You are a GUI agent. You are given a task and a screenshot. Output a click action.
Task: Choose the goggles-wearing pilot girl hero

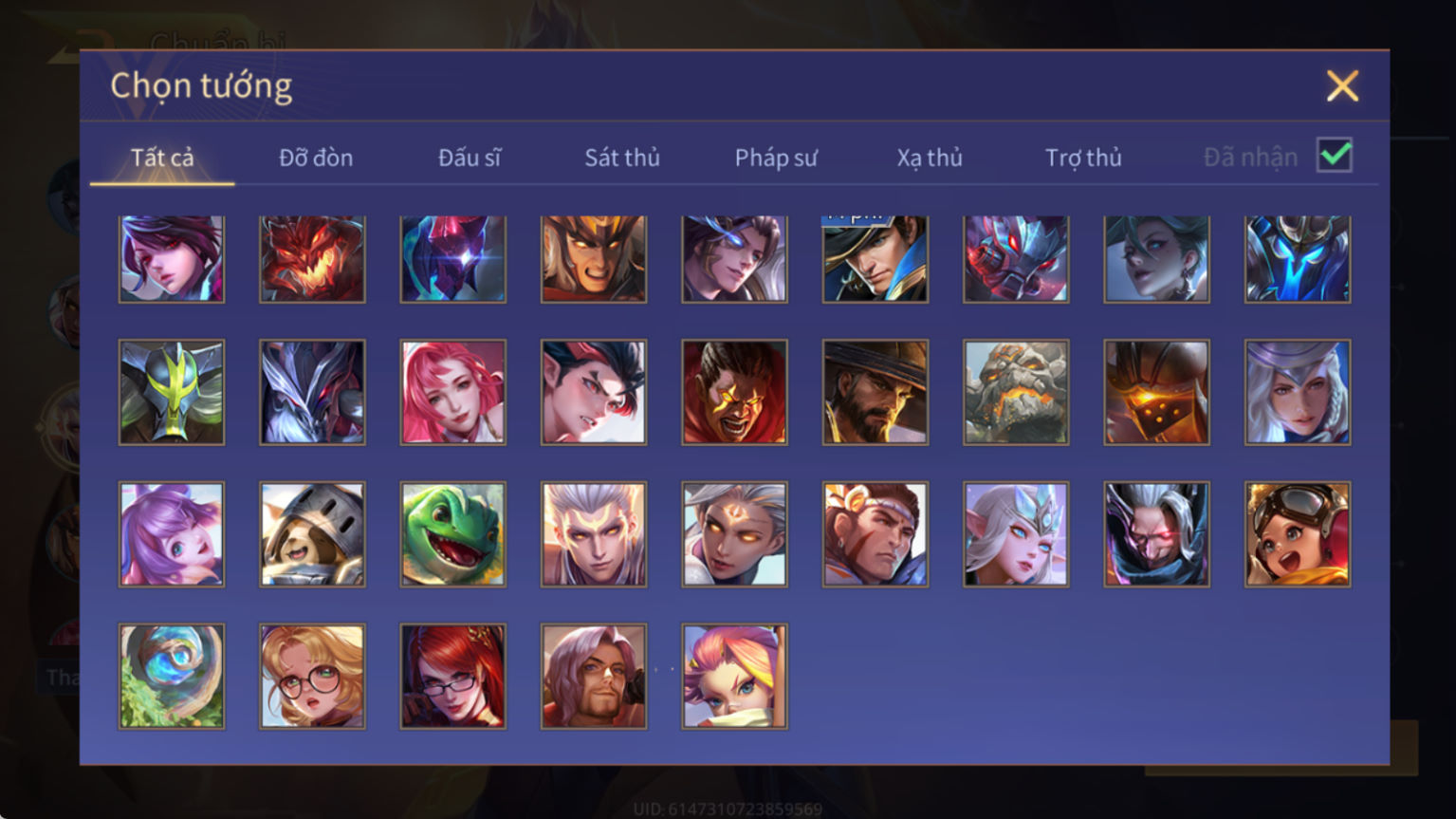click(x=1298, y=534)
